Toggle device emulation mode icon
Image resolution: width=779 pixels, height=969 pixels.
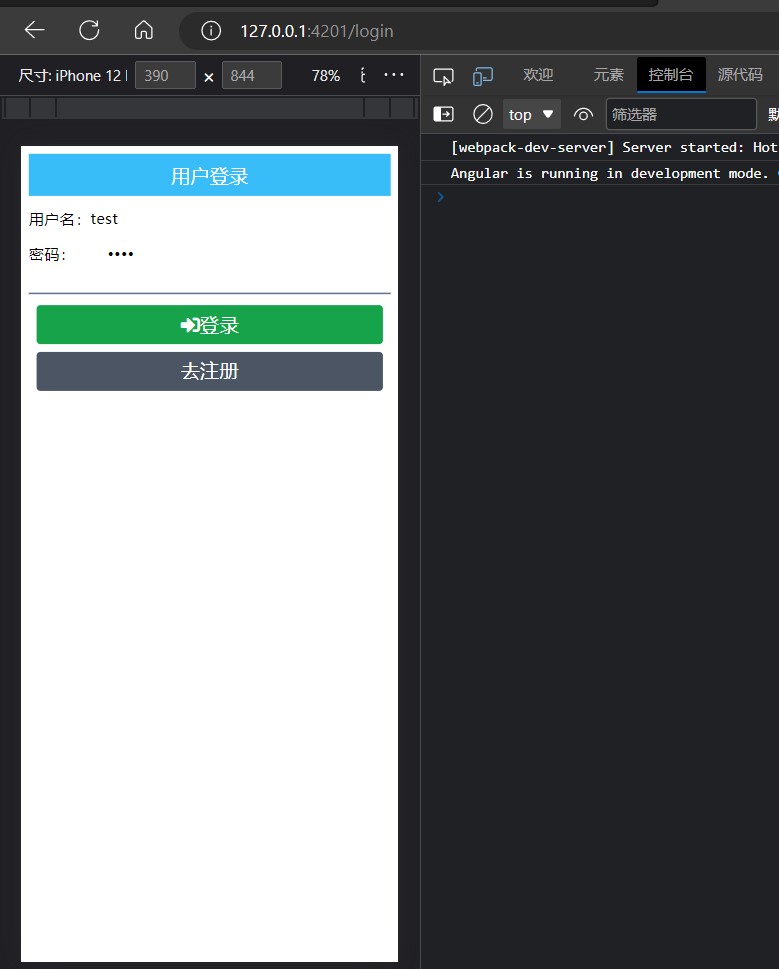pyautogui.click(x=482, y=76)
